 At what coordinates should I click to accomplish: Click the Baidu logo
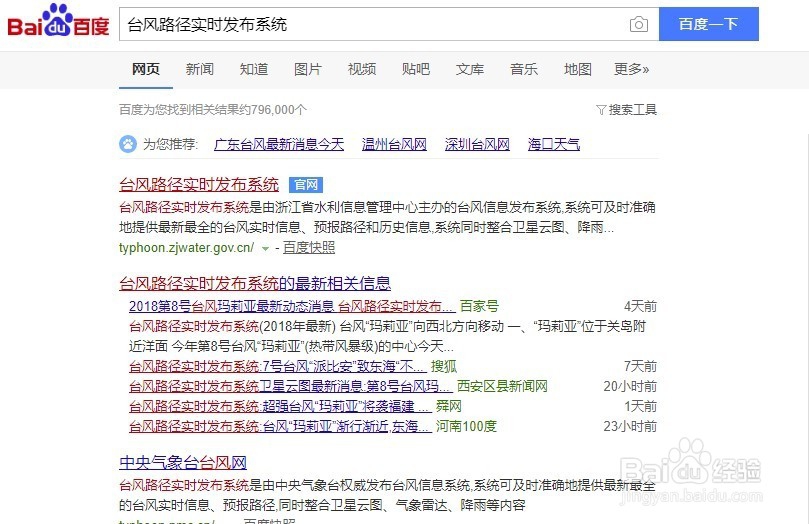58,22
